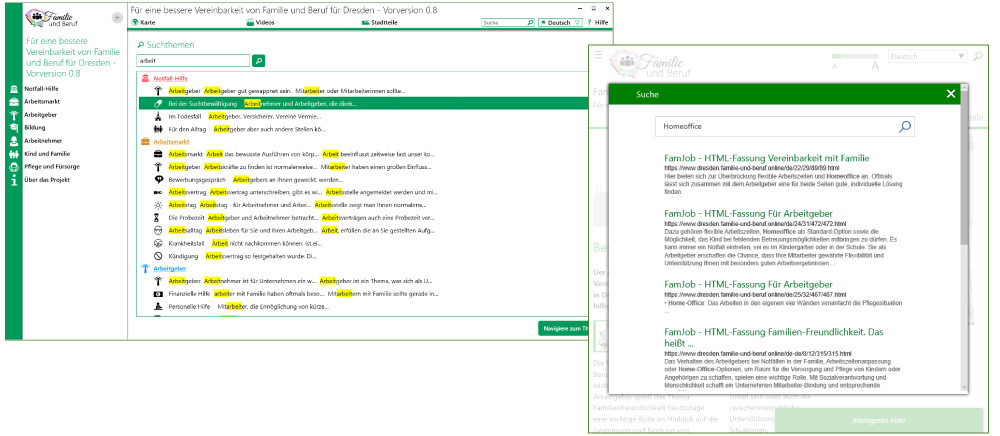Screen dimensions: 1000x436
Task: Click the Hilfe help button
Action: (x=597, y=21)
